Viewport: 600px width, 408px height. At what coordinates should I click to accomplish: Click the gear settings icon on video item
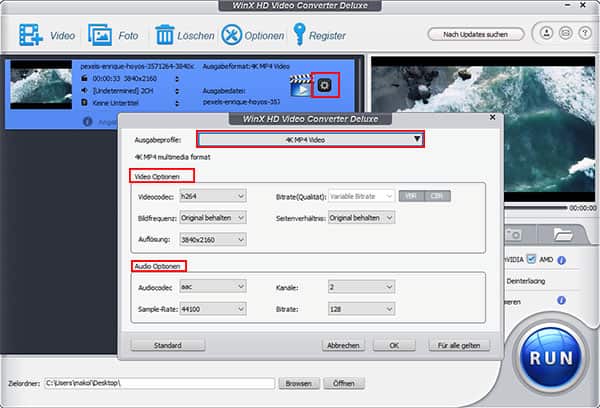point(324,85)
